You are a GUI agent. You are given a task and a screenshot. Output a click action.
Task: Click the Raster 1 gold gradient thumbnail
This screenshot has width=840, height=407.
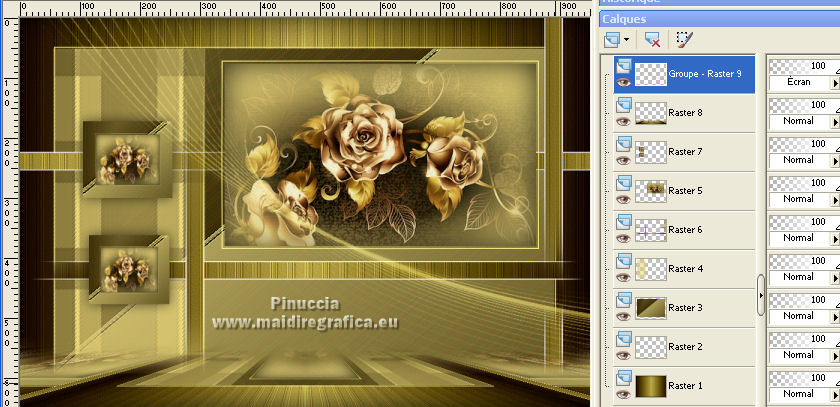[651, 387]
